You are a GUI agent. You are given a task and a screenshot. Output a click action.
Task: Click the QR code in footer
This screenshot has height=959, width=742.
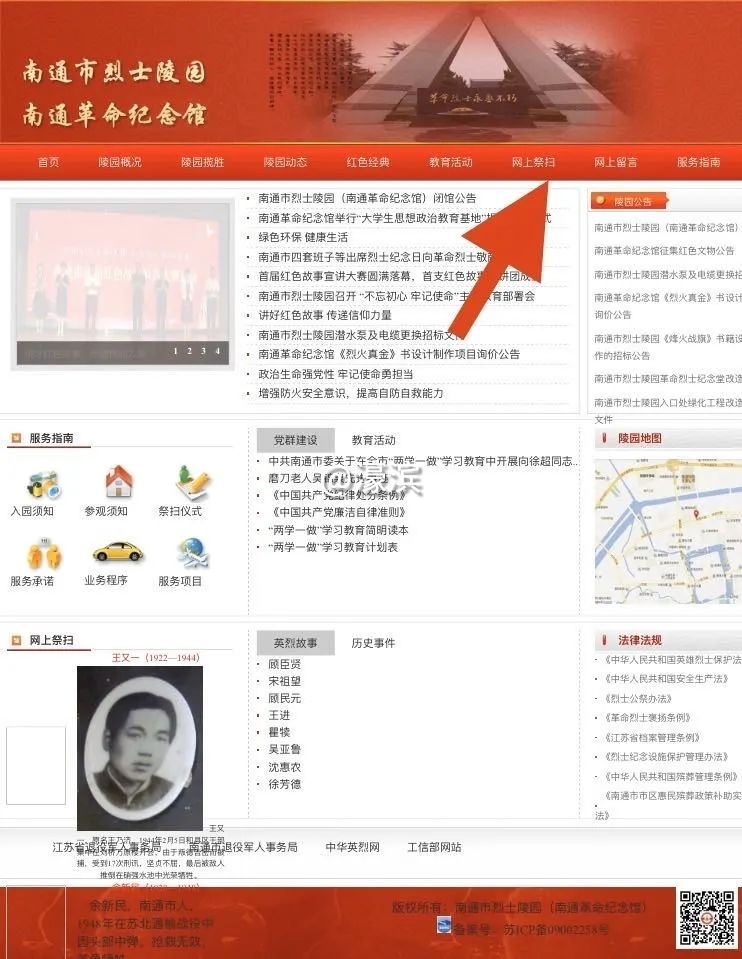(x=707, y=917)
